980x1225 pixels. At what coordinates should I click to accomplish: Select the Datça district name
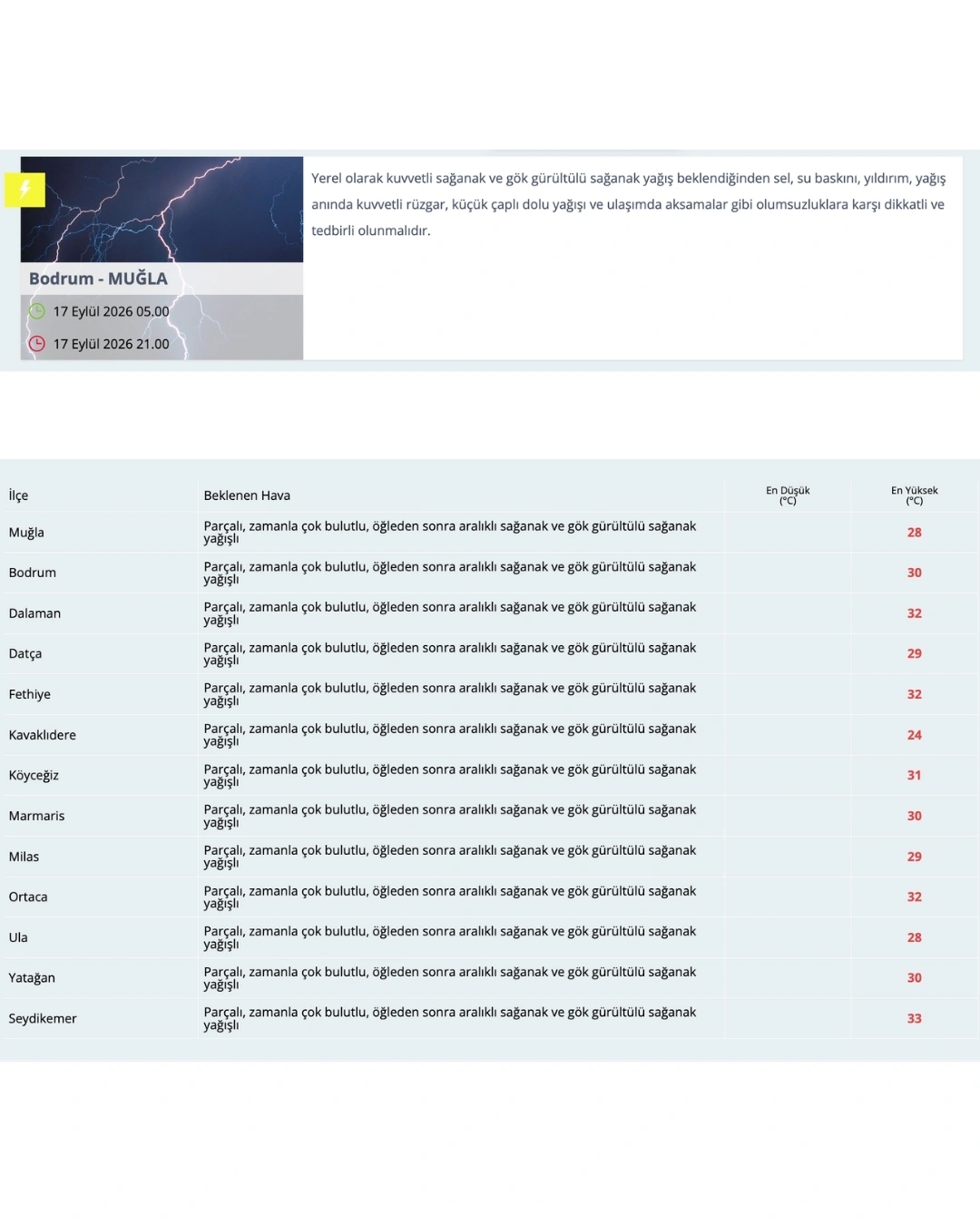[x=25, y=654]
